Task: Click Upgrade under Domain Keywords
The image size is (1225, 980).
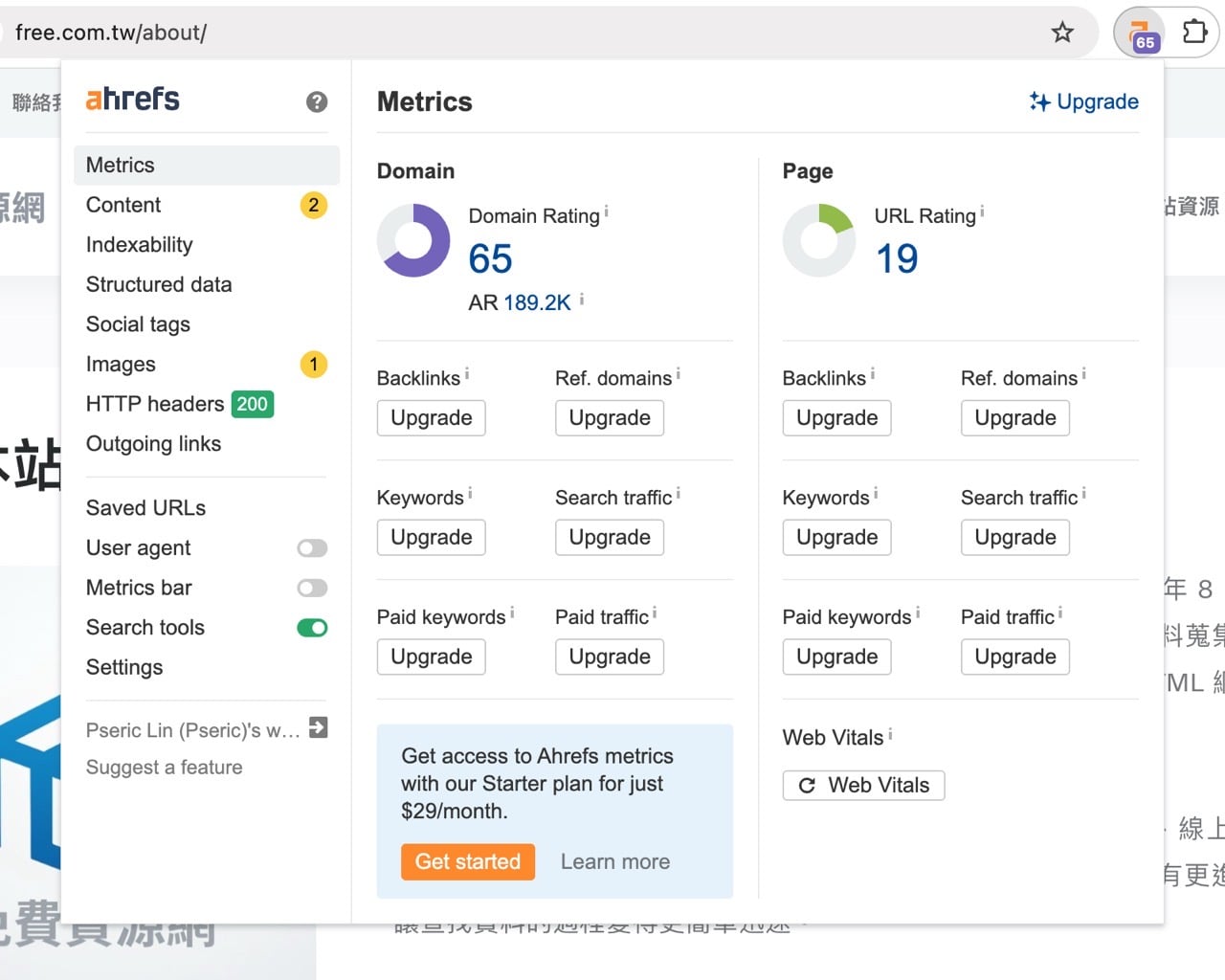Action: [432, 538]
